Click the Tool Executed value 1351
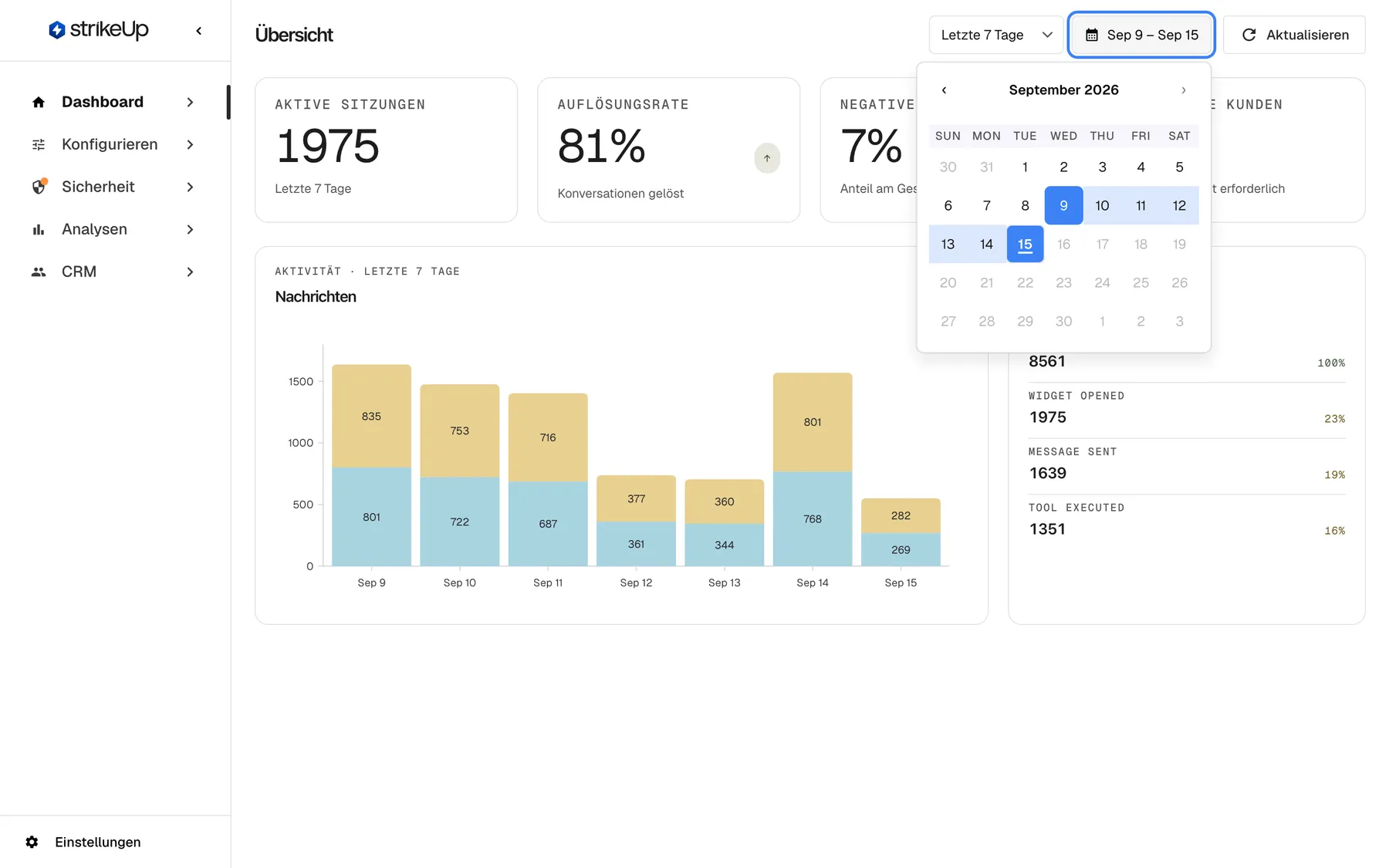This screenshot has width=1389, height=868. pos(1047,529)
